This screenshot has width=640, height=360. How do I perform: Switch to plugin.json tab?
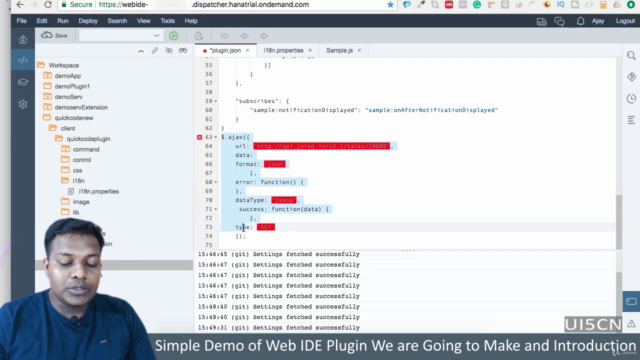click(x=225, y=51)
